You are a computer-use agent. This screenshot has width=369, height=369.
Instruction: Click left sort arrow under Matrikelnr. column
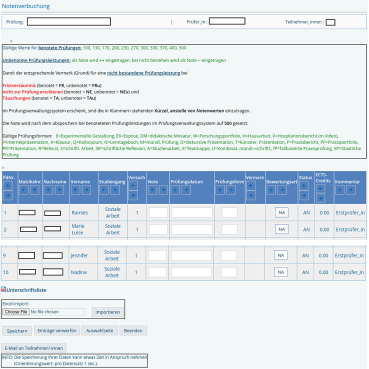point(24,190)
